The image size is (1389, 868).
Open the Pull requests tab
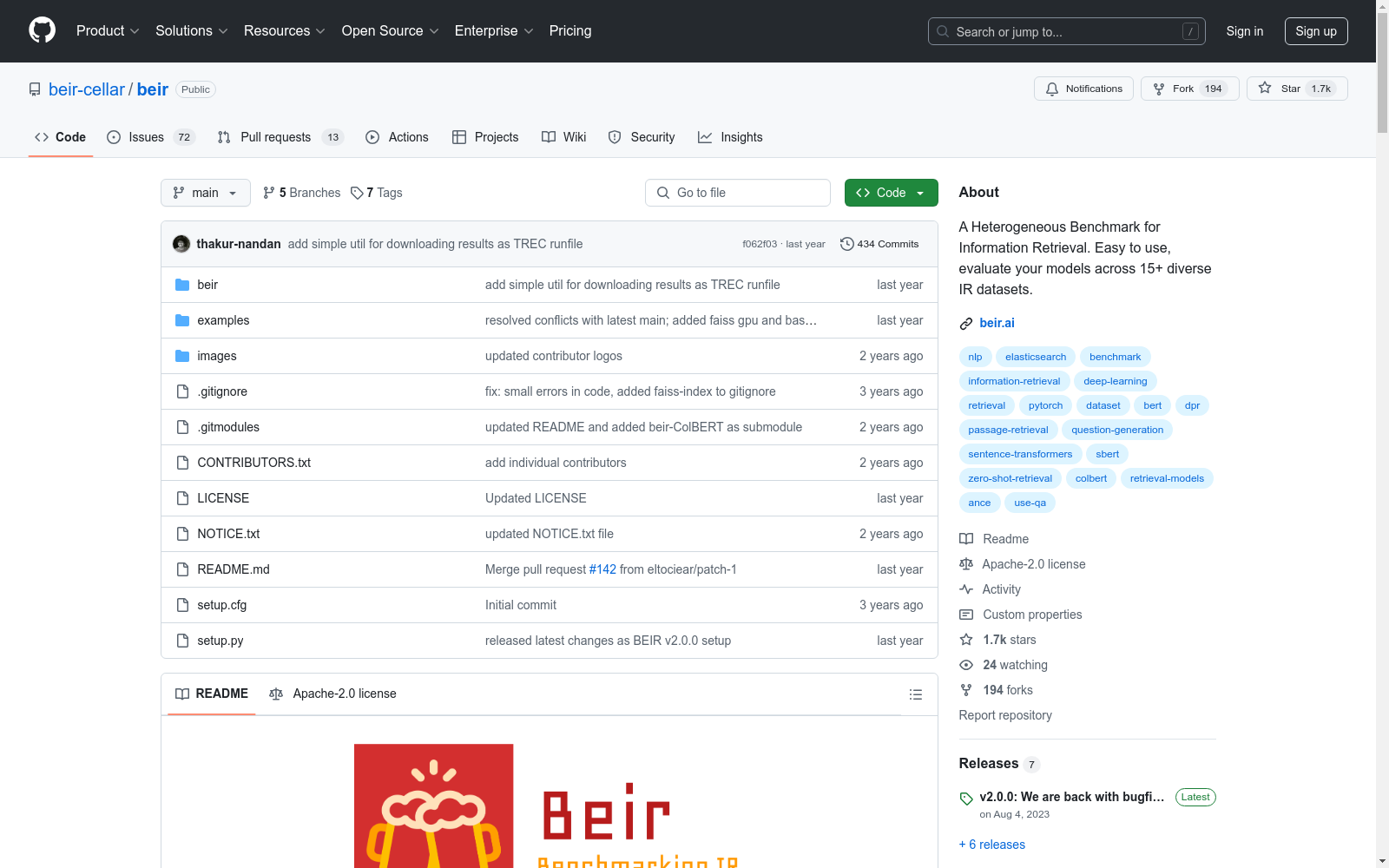[280, 137]
